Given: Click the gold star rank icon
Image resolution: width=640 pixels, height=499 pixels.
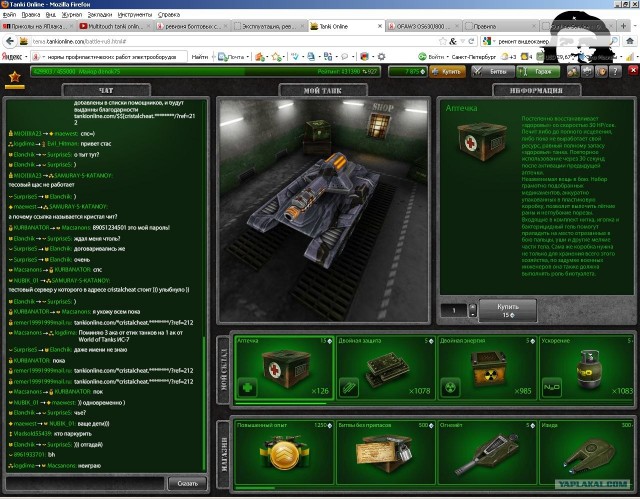Looking at the screenshot, I should click(15, 77).
